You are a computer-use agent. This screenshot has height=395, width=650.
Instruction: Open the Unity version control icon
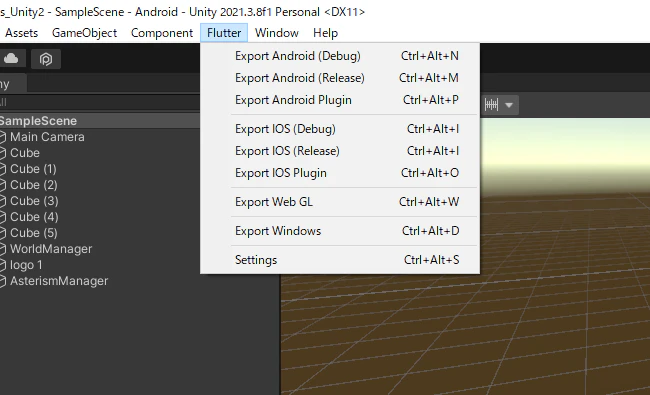point(46,59)
